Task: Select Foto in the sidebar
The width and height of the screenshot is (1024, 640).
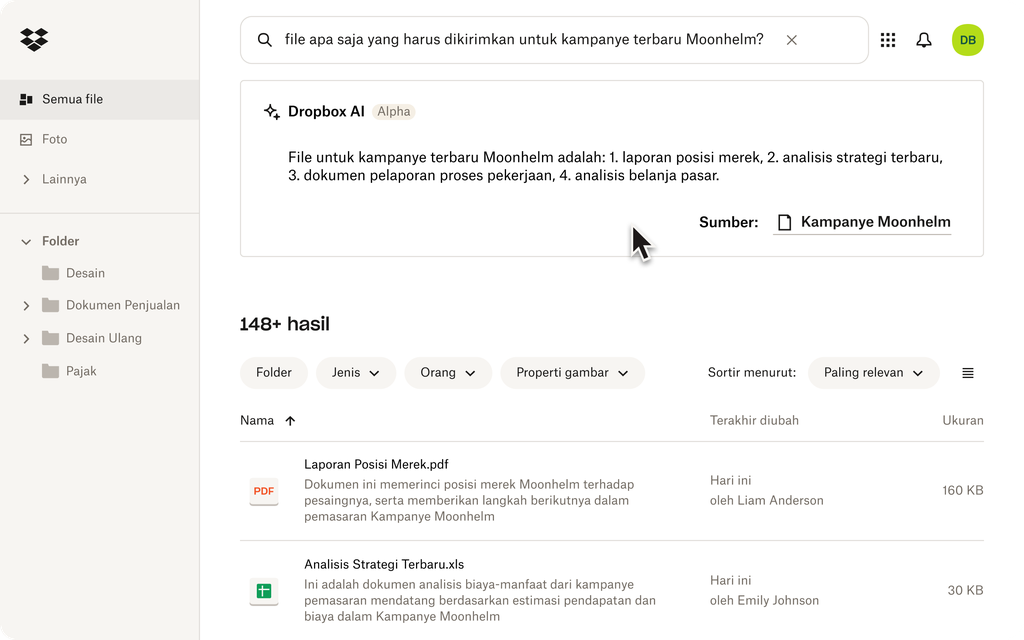Action: tap(54, 139)
